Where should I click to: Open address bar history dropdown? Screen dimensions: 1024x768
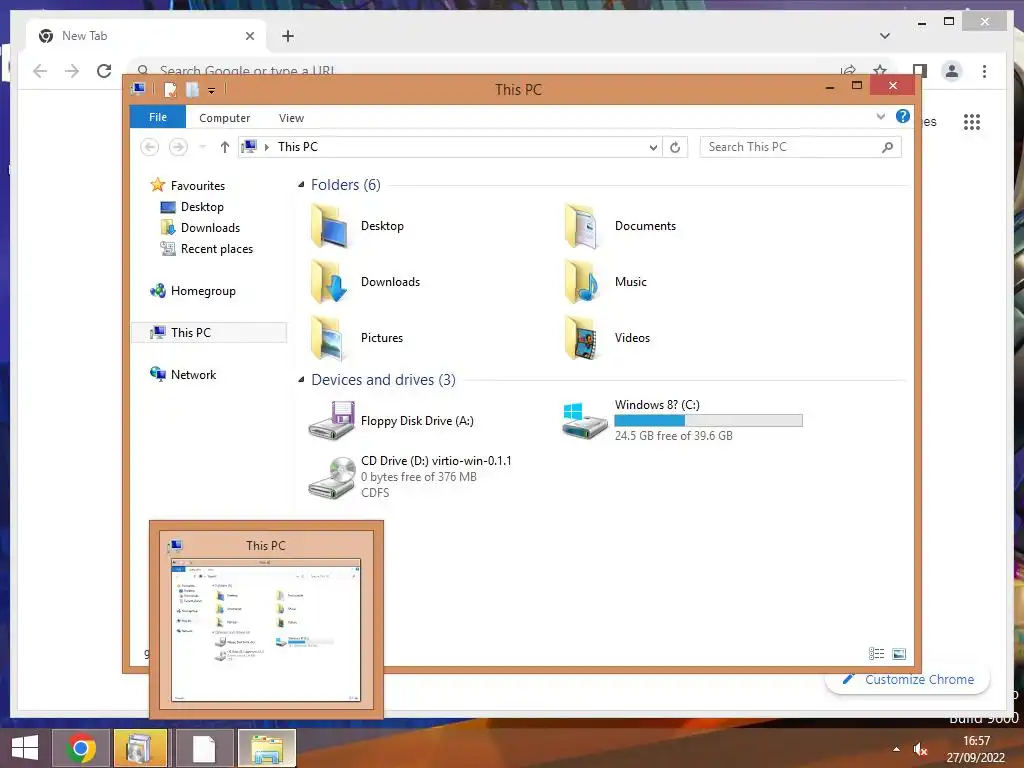coord(653,148)
